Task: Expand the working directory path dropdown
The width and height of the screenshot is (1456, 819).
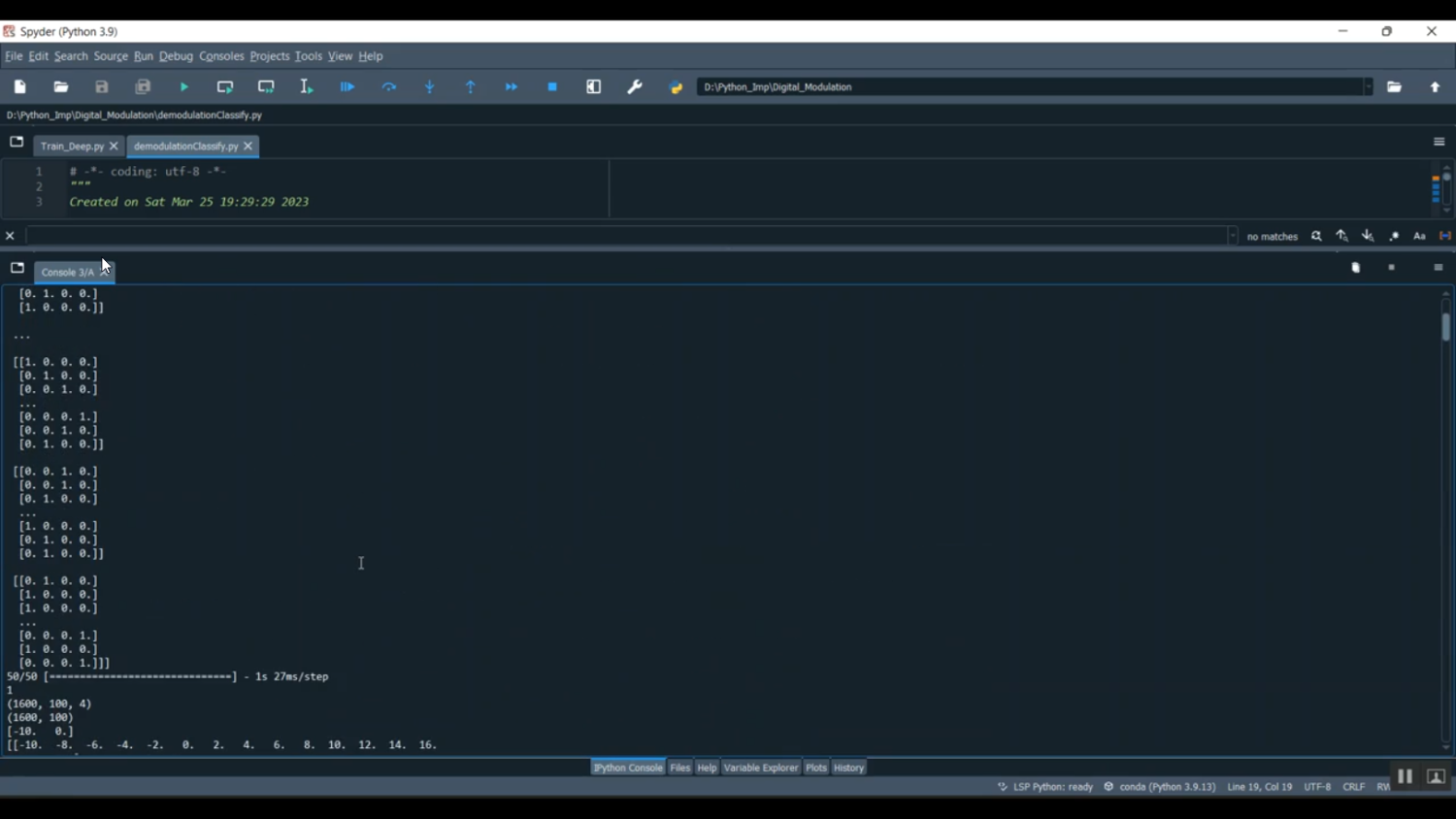Action: 1369,87
